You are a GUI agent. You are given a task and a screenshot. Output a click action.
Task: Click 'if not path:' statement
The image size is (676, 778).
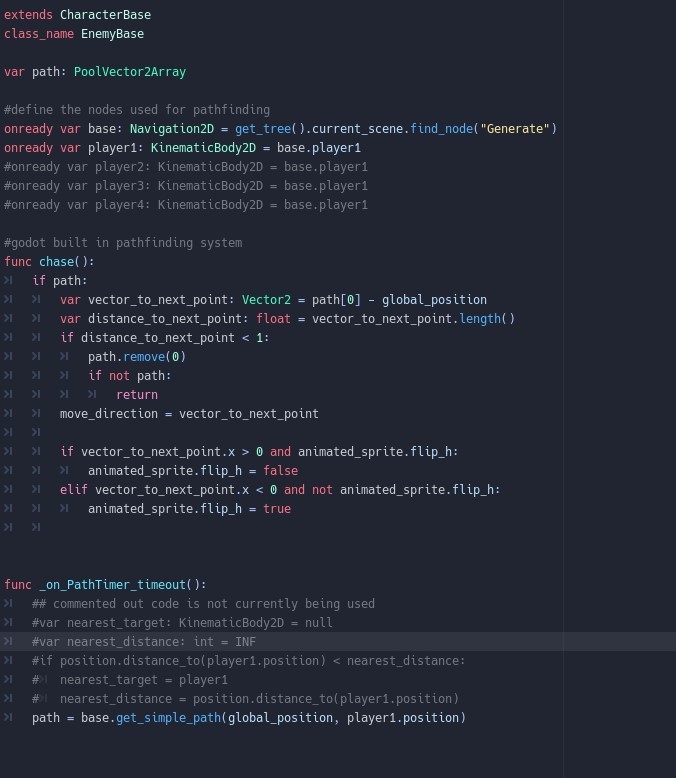pyautogui.click(x=130, y=376)
